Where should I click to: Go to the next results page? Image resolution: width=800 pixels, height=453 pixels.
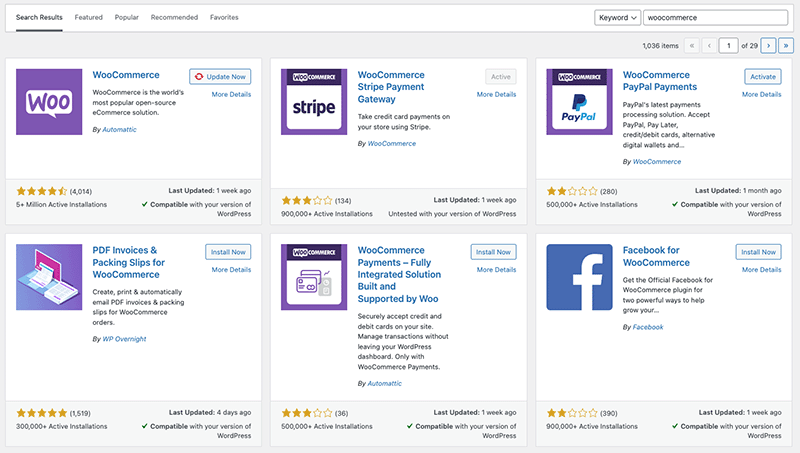(x=768, y=45)
